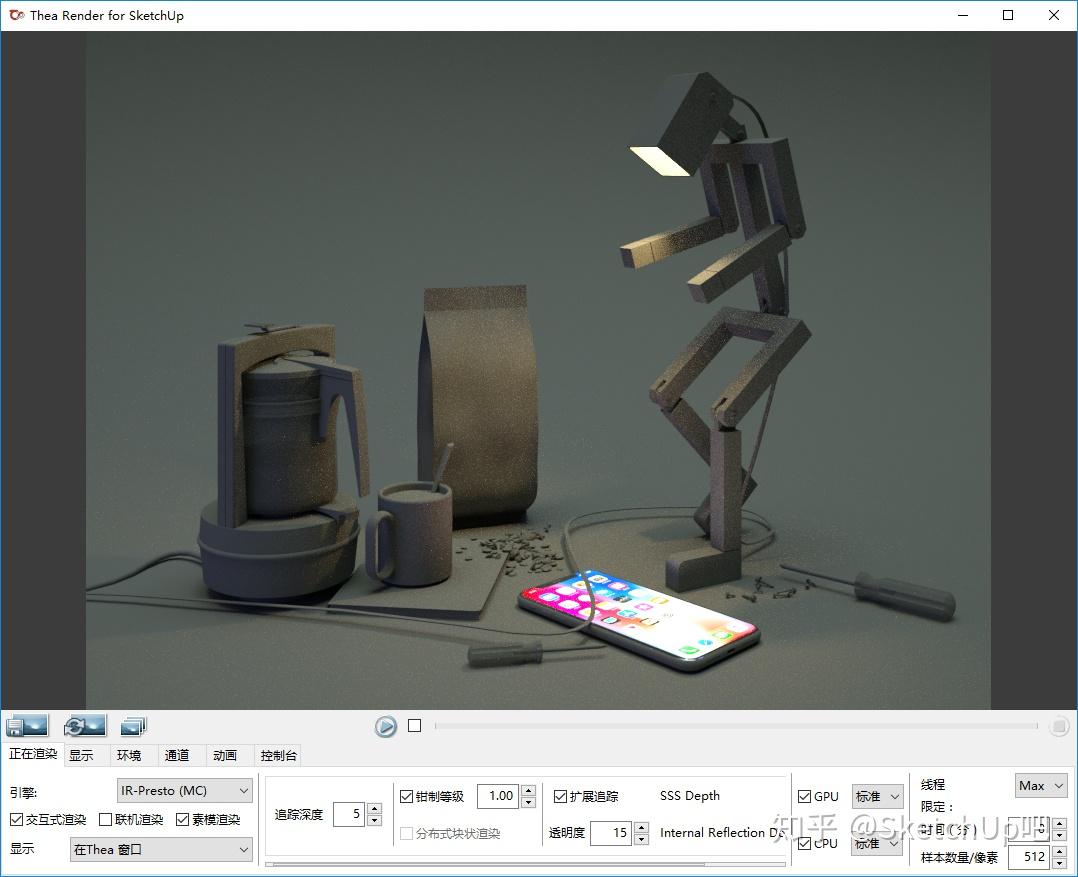Click the render region square next to play
This screenshot has width=1078, height=877.
415,726
